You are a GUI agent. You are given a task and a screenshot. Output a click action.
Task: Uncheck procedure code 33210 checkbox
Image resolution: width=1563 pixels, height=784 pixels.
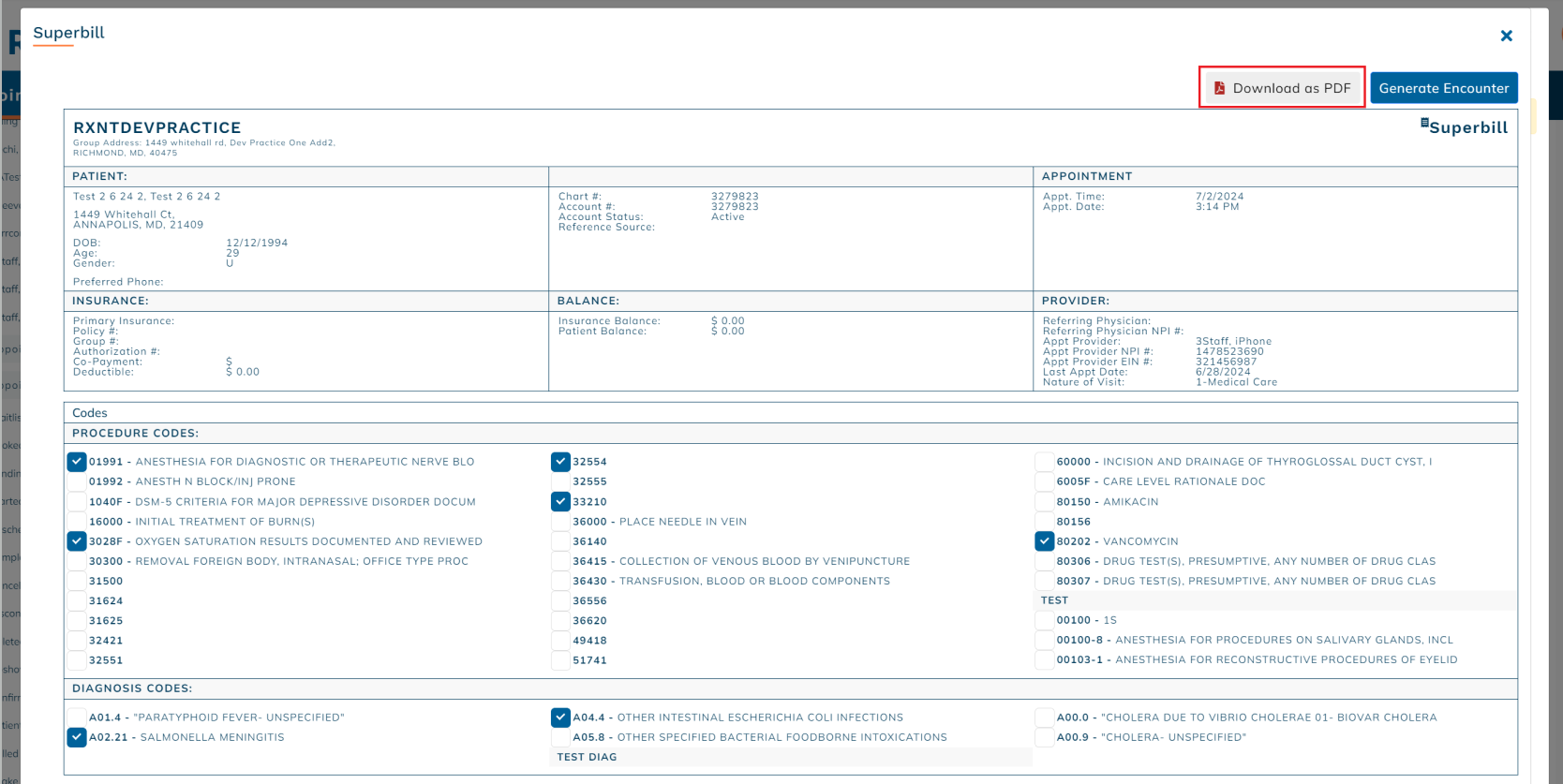coord(560,502)
